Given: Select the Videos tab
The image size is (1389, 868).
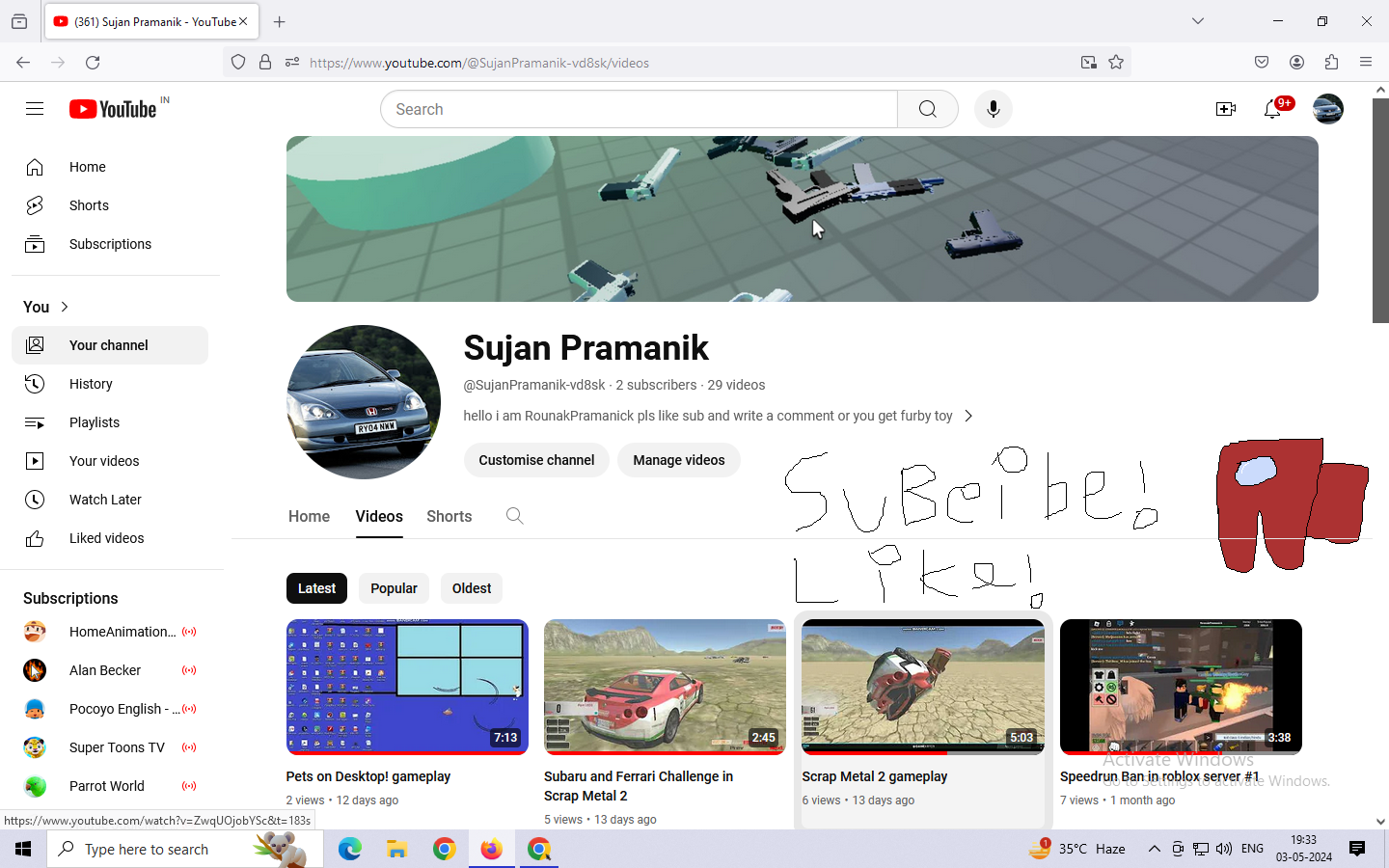Looking at the screenshot, I should coord(379,516).
